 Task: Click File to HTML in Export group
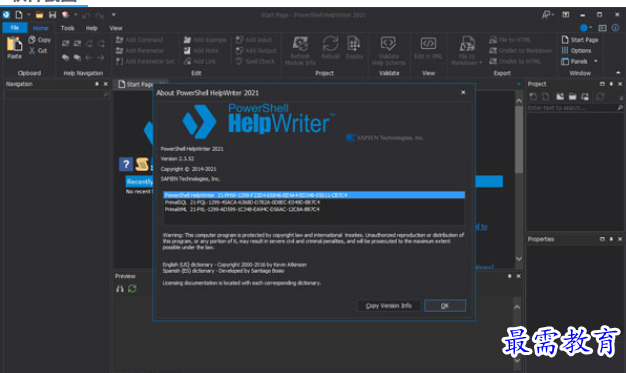click(x=510, y=40)
